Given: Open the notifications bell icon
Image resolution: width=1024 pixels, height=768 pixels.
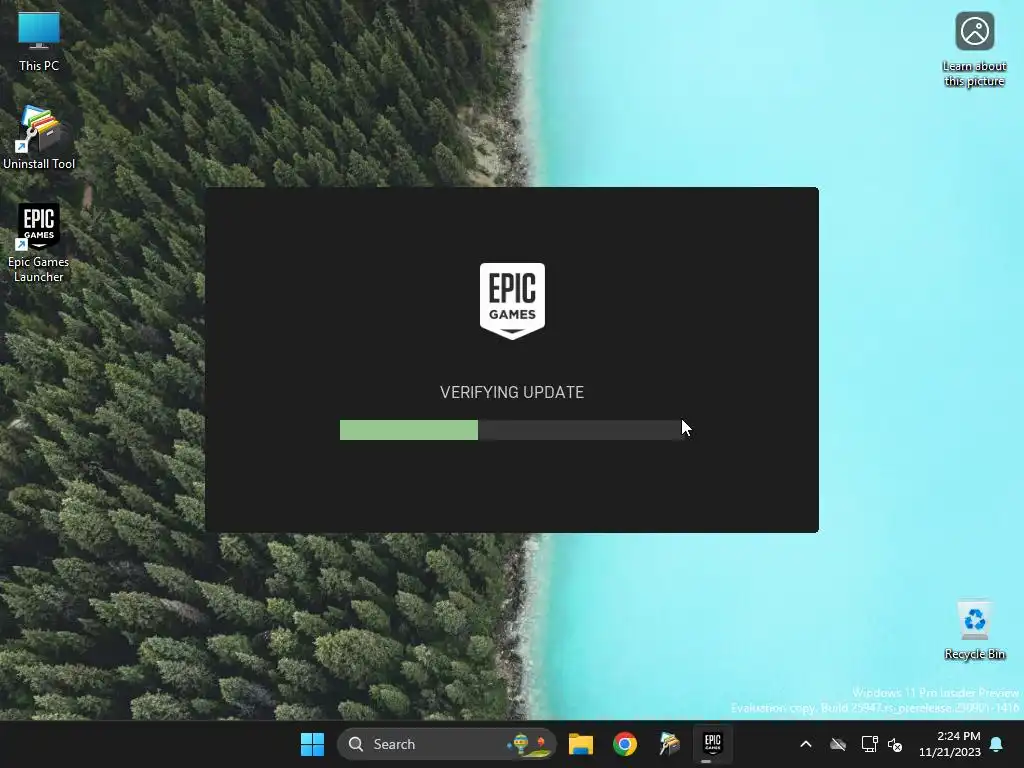Looking at the screenshot, I should tap(996, 744).
